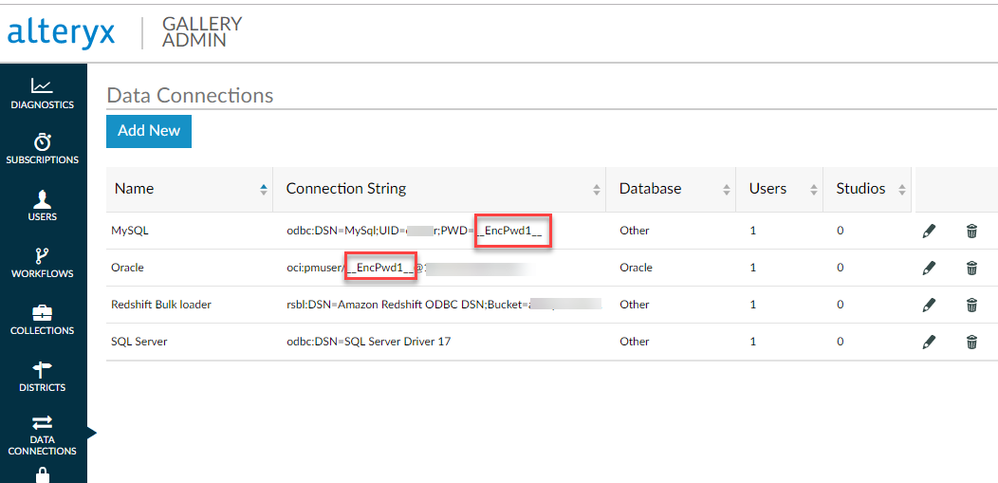Click the pencil edit icon for MySQL
Viewport: 998px width, 483px height.
point(929,231)
